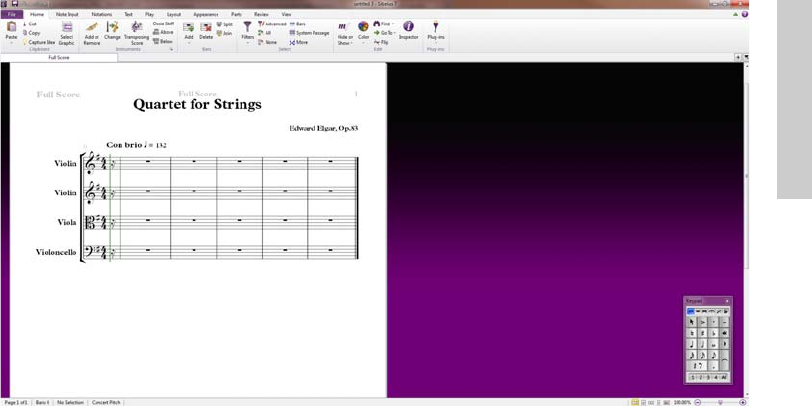The height and width of the screenshot is (406, 812).
Task: Switch to the Text ribbon tab
Action: point(128,14)
